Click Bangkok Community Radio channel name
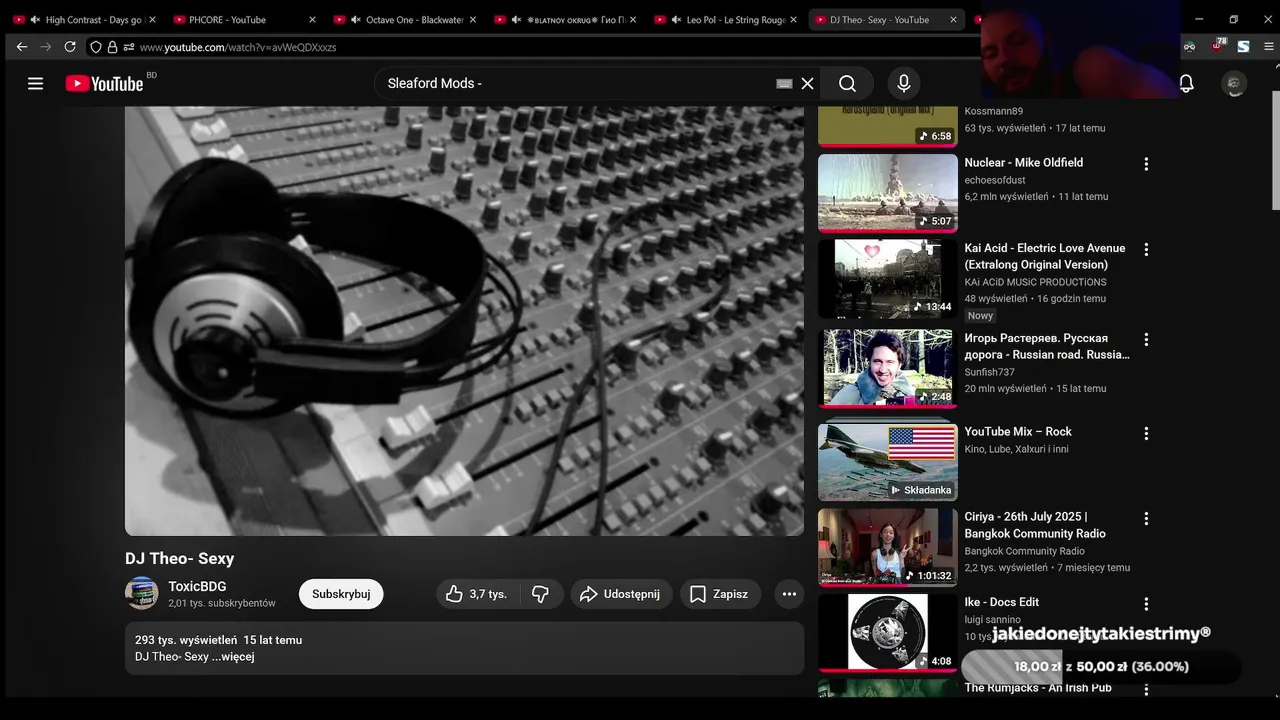1280x720 pixels. [x=1024, y=551]
